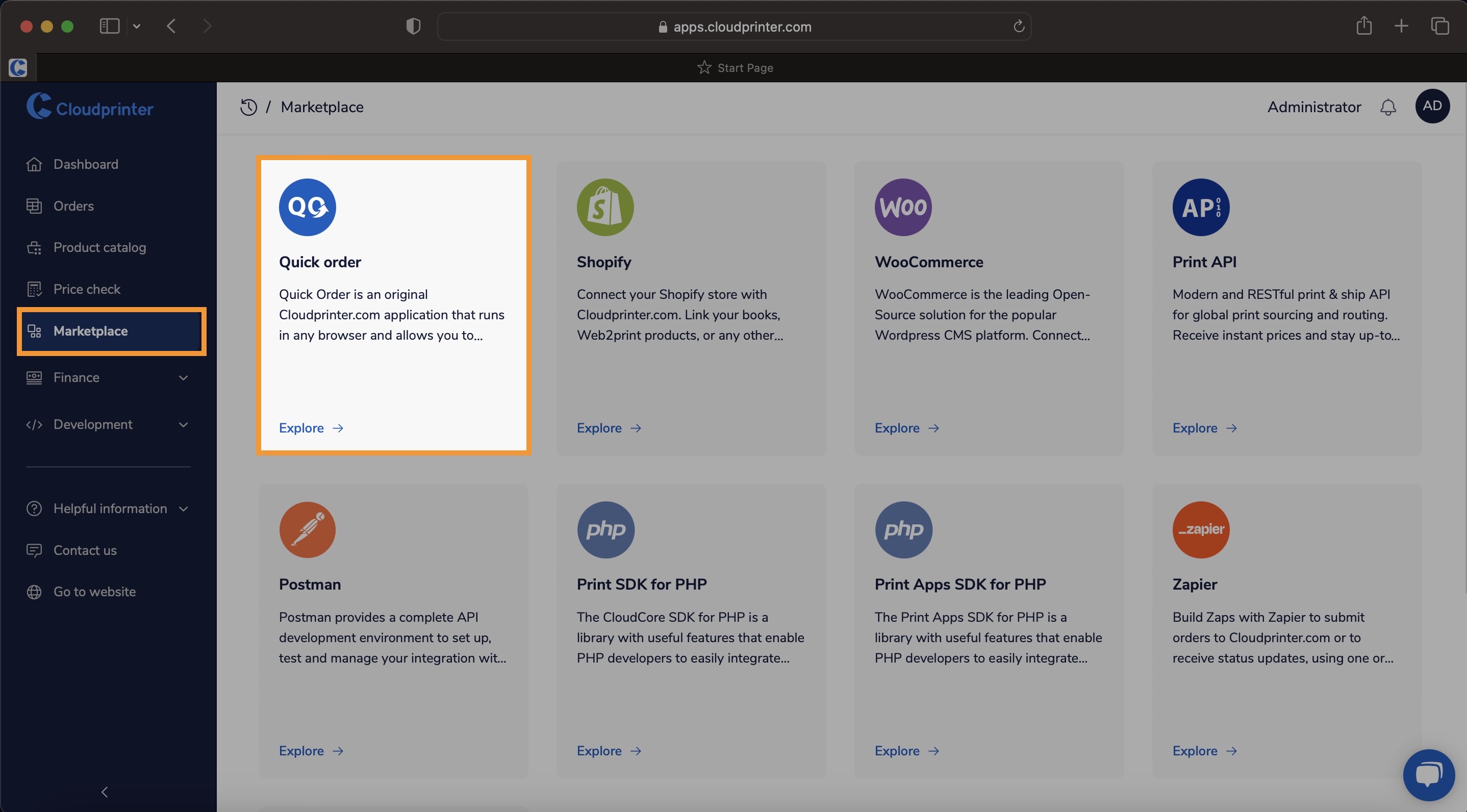This screenshot has height=812, width=1467.
Task: Click the Print SDK for PHP icon
Action: pos(605,529)
